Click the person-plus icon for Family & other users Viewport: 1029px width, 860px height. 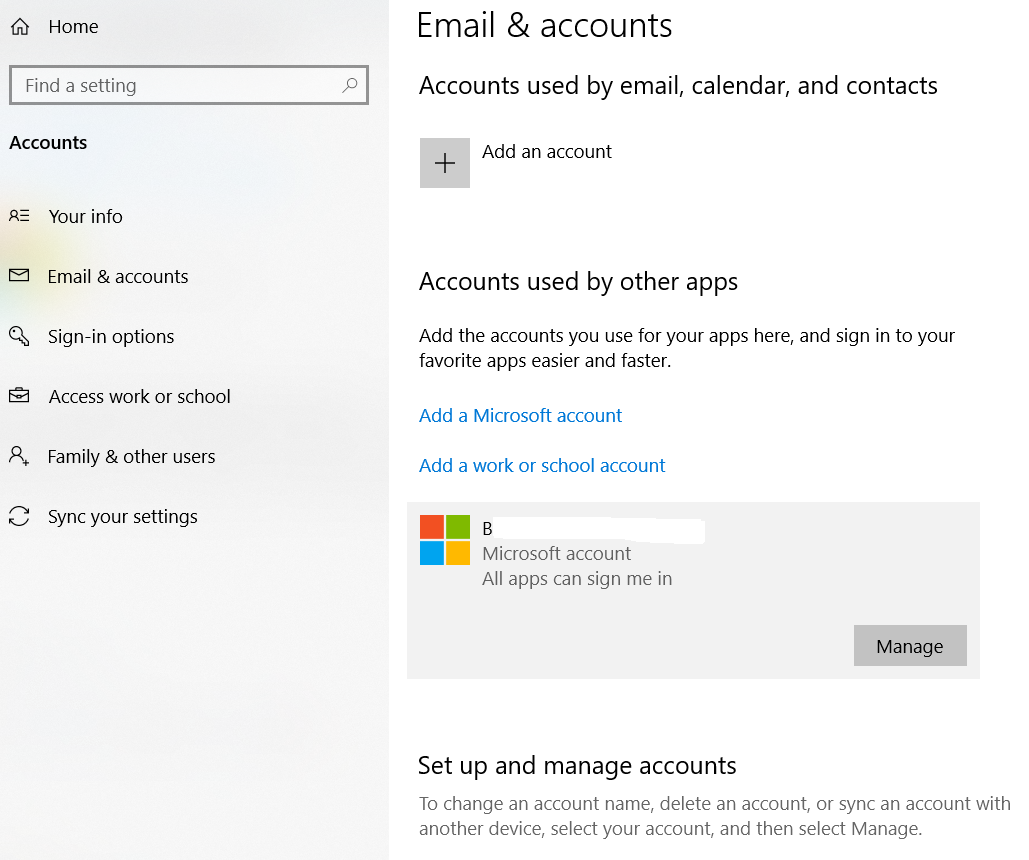[19, 455]
